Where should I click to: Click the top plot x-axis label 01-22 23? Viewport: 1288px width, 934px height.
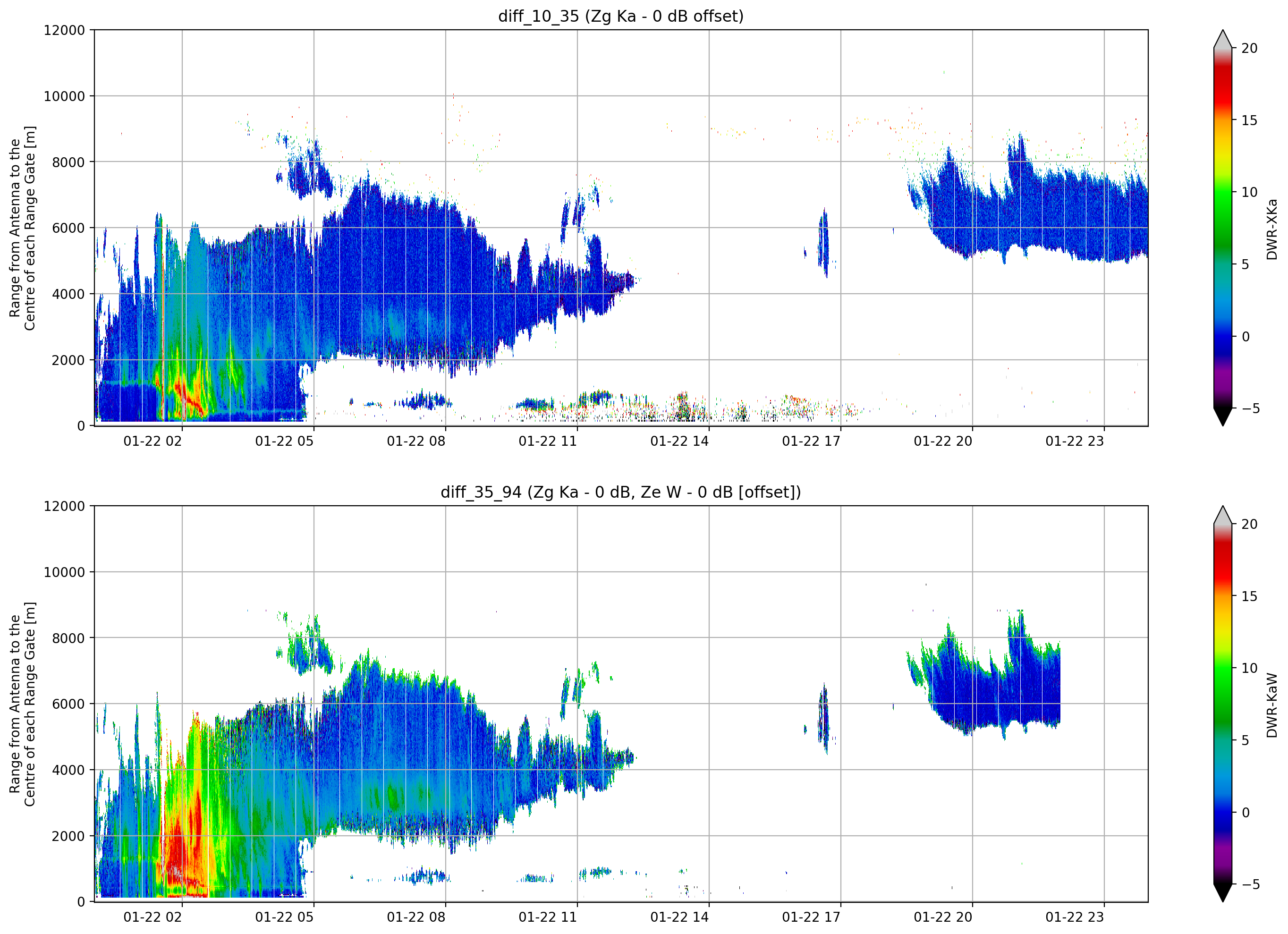[1075, 442]
